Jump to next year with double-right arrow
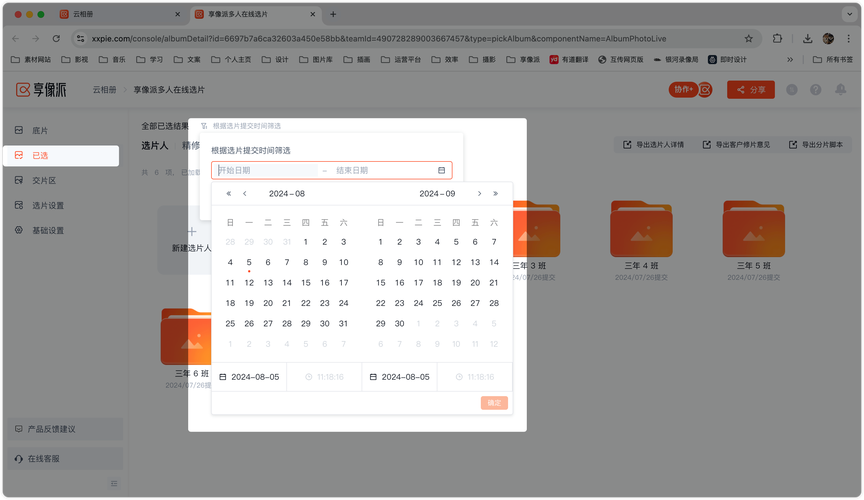The height and width of the screenshot is (500, 864). [x=495, y=194]
